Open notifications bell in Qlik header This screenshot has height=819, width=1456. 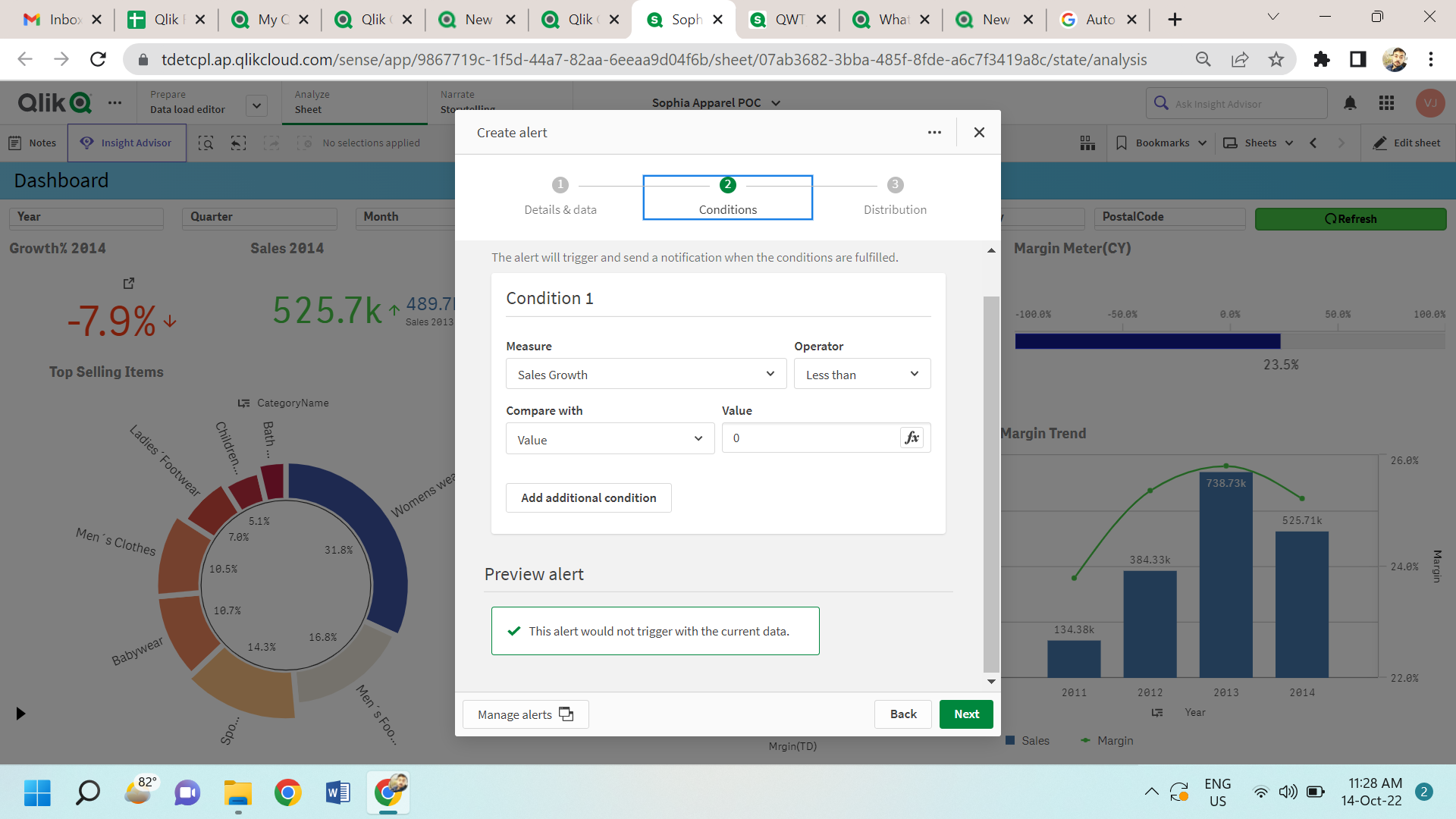(x=1350, y=103)
